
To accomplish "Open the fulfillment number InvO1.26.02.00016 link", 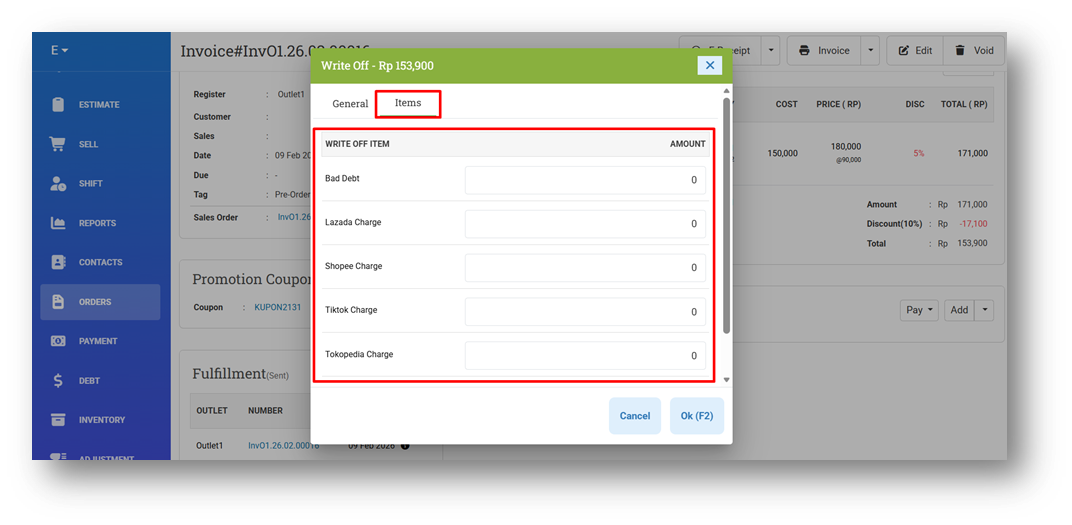I will [x=284, y=446].
